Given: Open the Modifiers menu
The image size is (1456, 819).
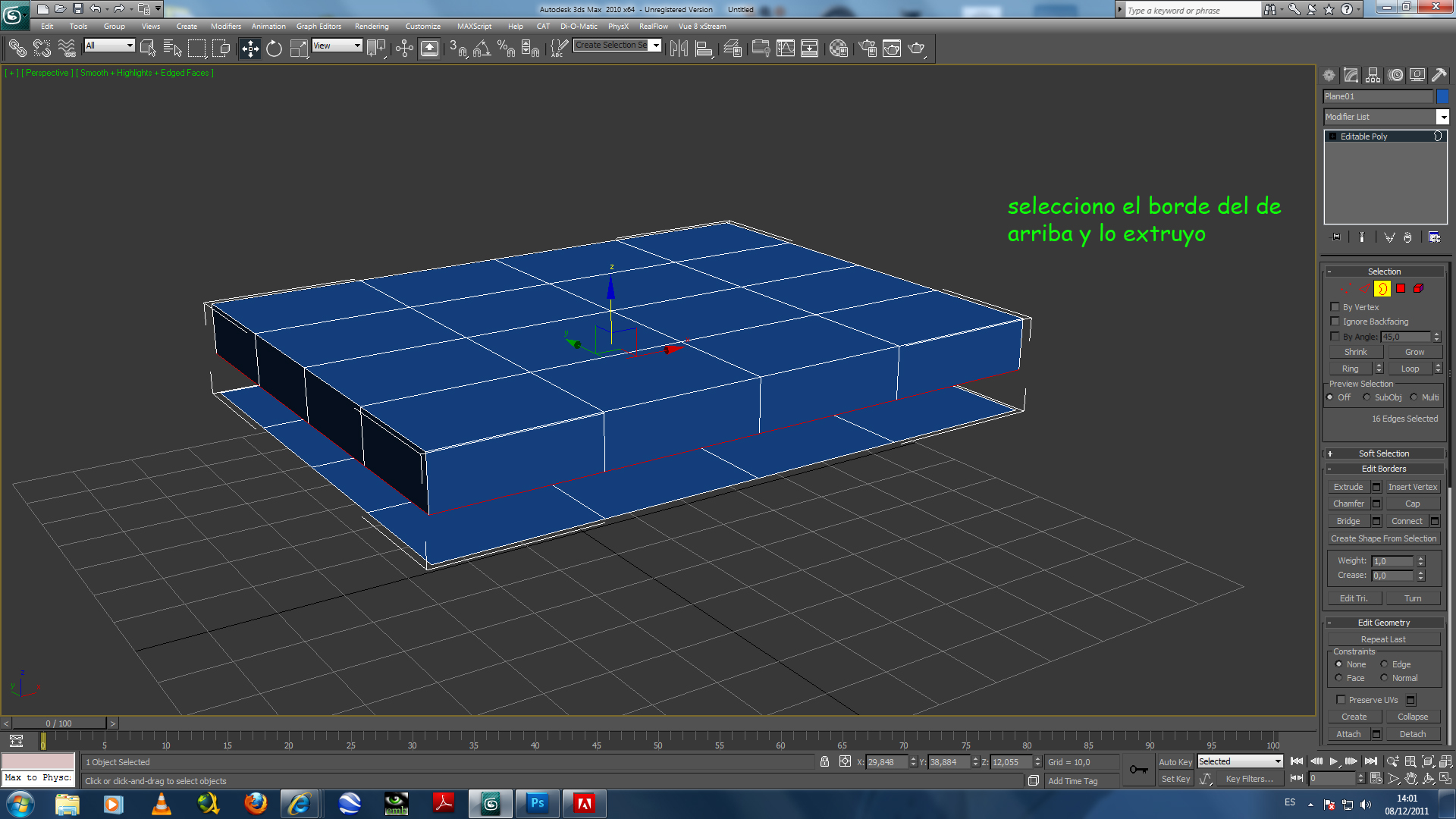Looking at the screenshot, I should coord(225,26).
